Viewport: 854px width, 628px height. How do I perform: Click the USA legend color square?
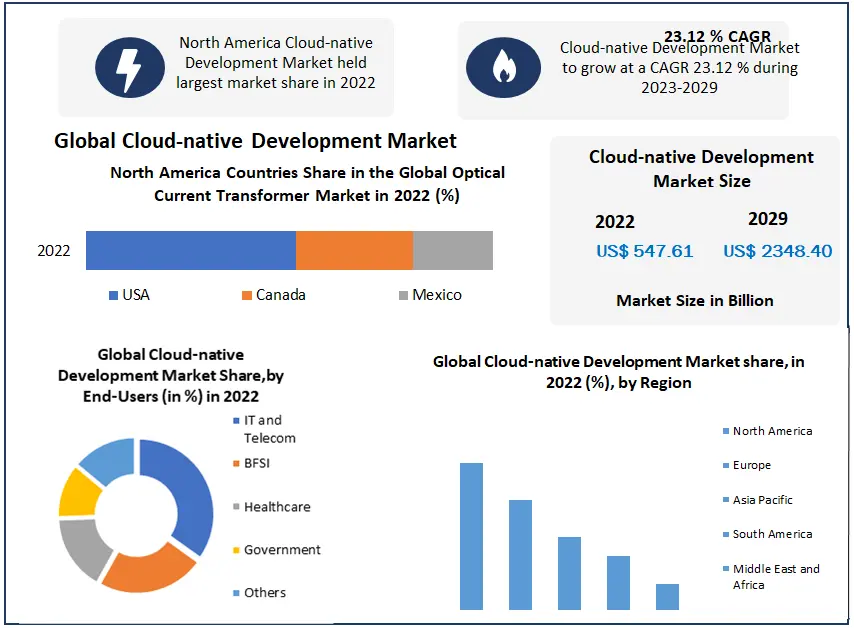[x=113, y=295]
